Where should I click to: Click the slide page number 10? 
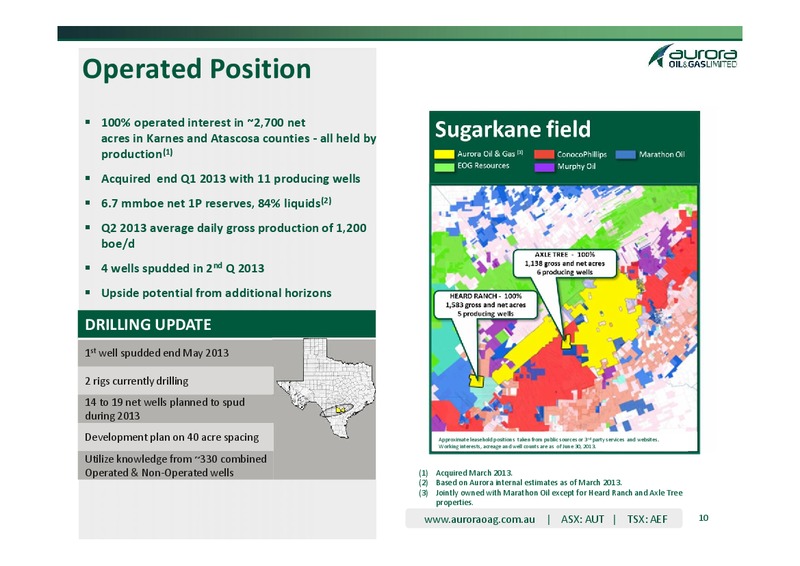pos(703,518)
